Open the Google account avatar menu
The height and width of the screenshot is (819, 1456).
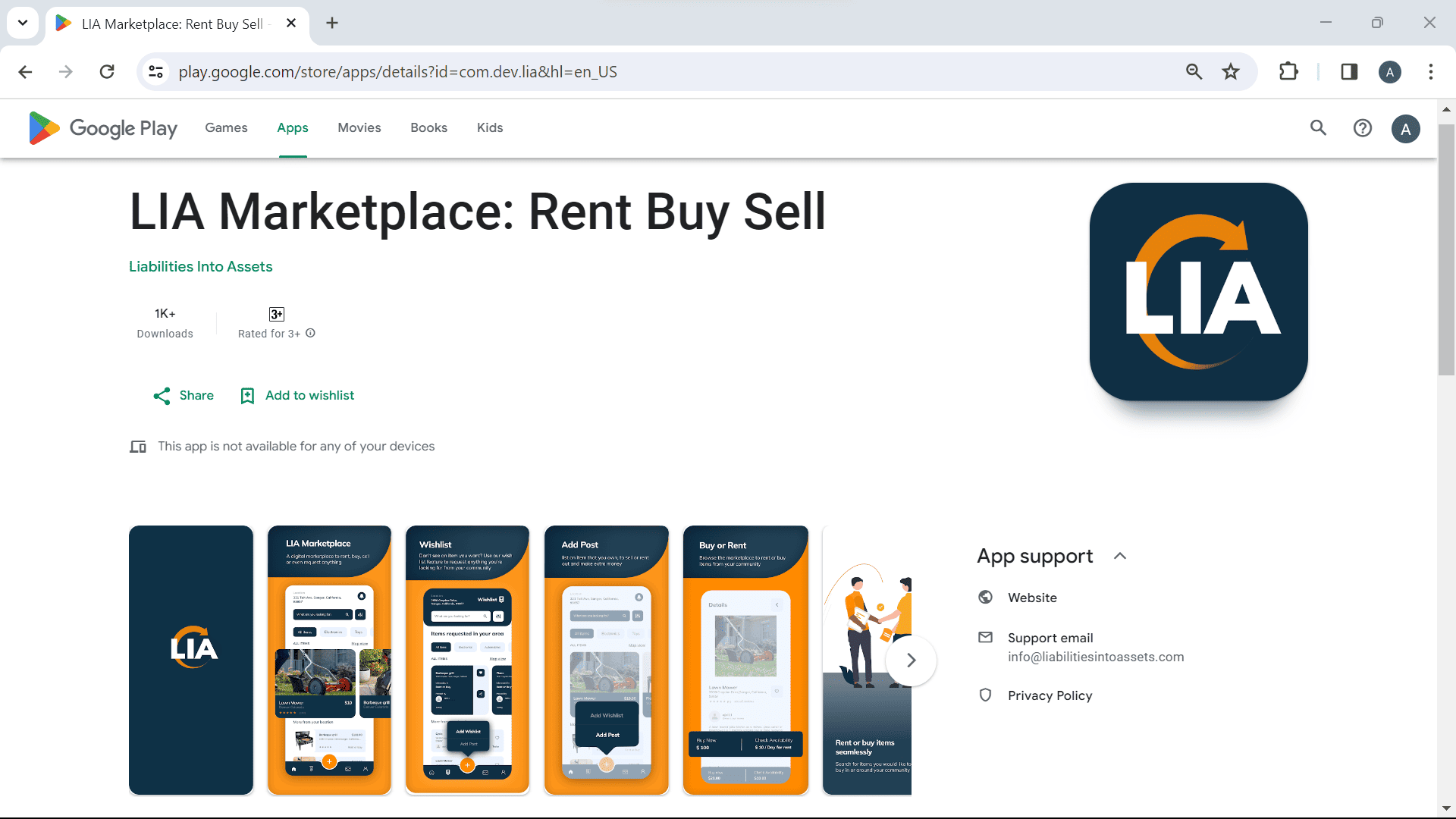click(x=1407, y=128)
